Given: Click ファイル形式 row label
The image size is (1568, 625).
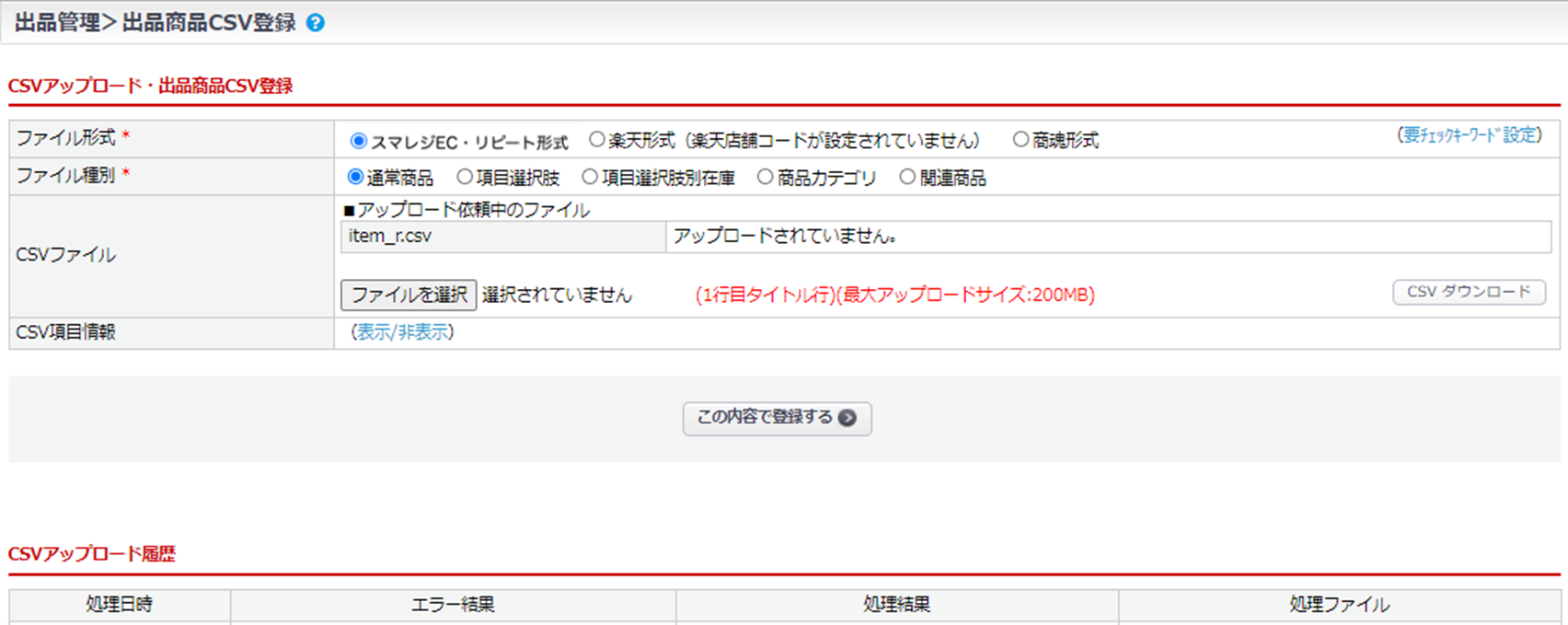Looking at the screenshot, I should [66, 138].
